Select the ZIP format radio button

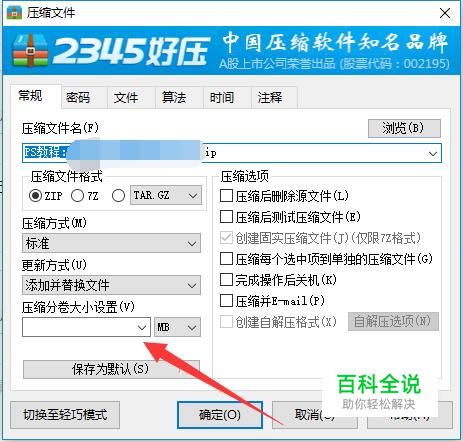point(35,196)
